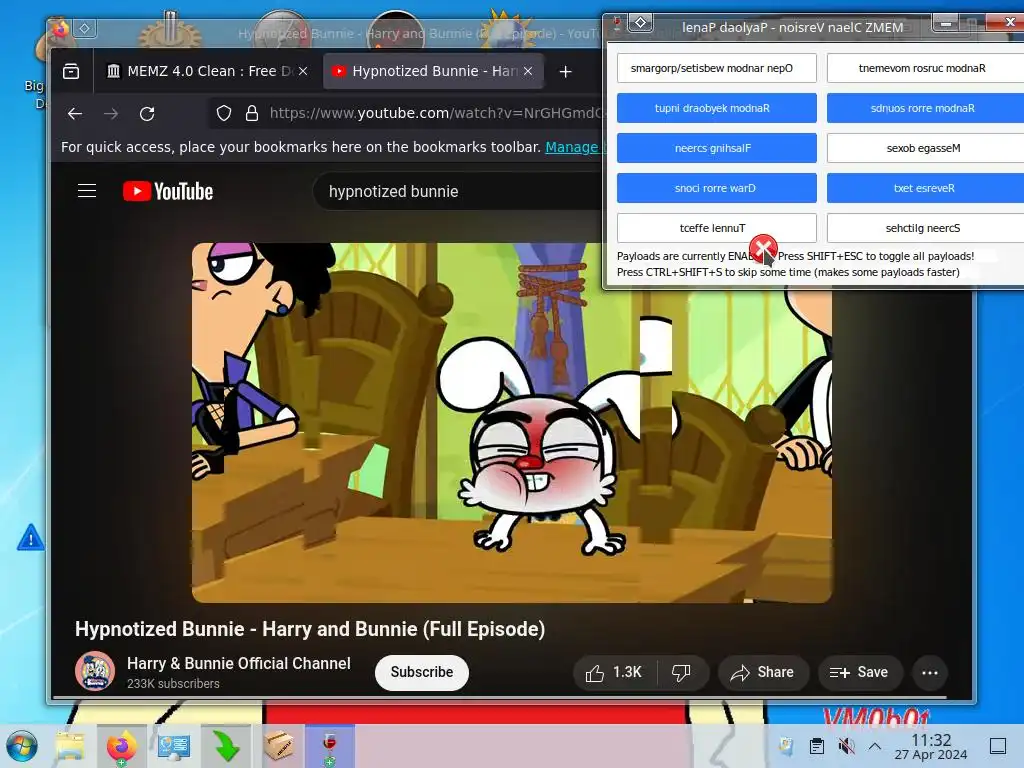Open the bookmarks Manage link
Image resolution: width=1024 pixels, height=768 pixels.
(571, 147)
